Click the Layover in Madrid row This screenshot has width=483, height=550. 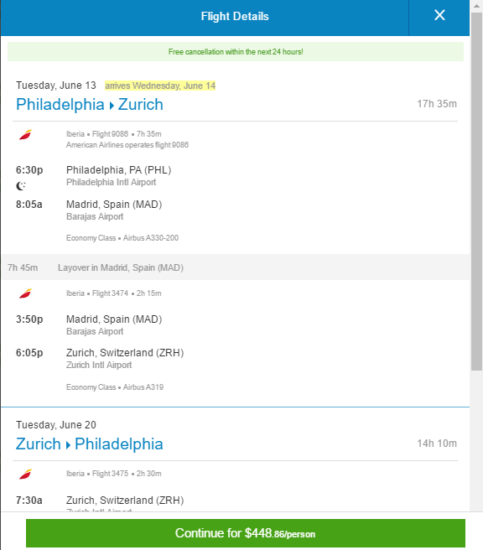click(236, 268)
